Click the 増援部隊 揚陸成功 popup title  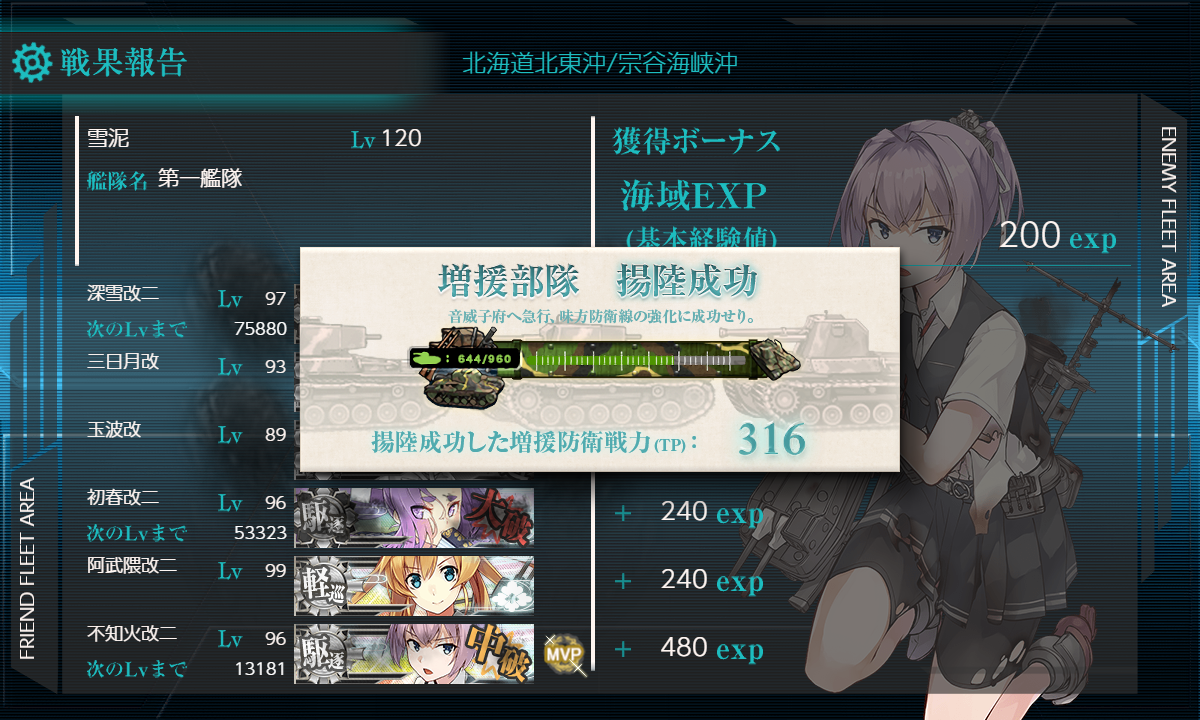598,282
